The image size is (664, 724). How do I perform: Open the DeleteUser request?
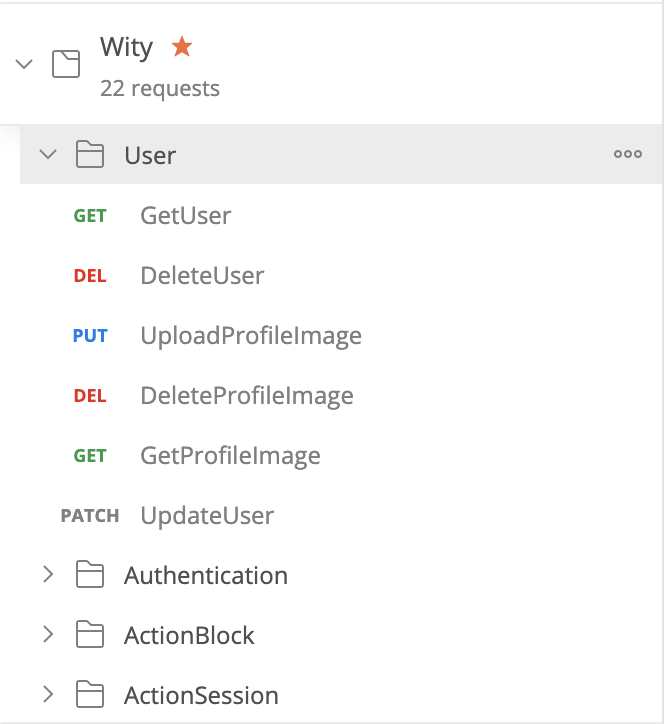click(202, 276)
